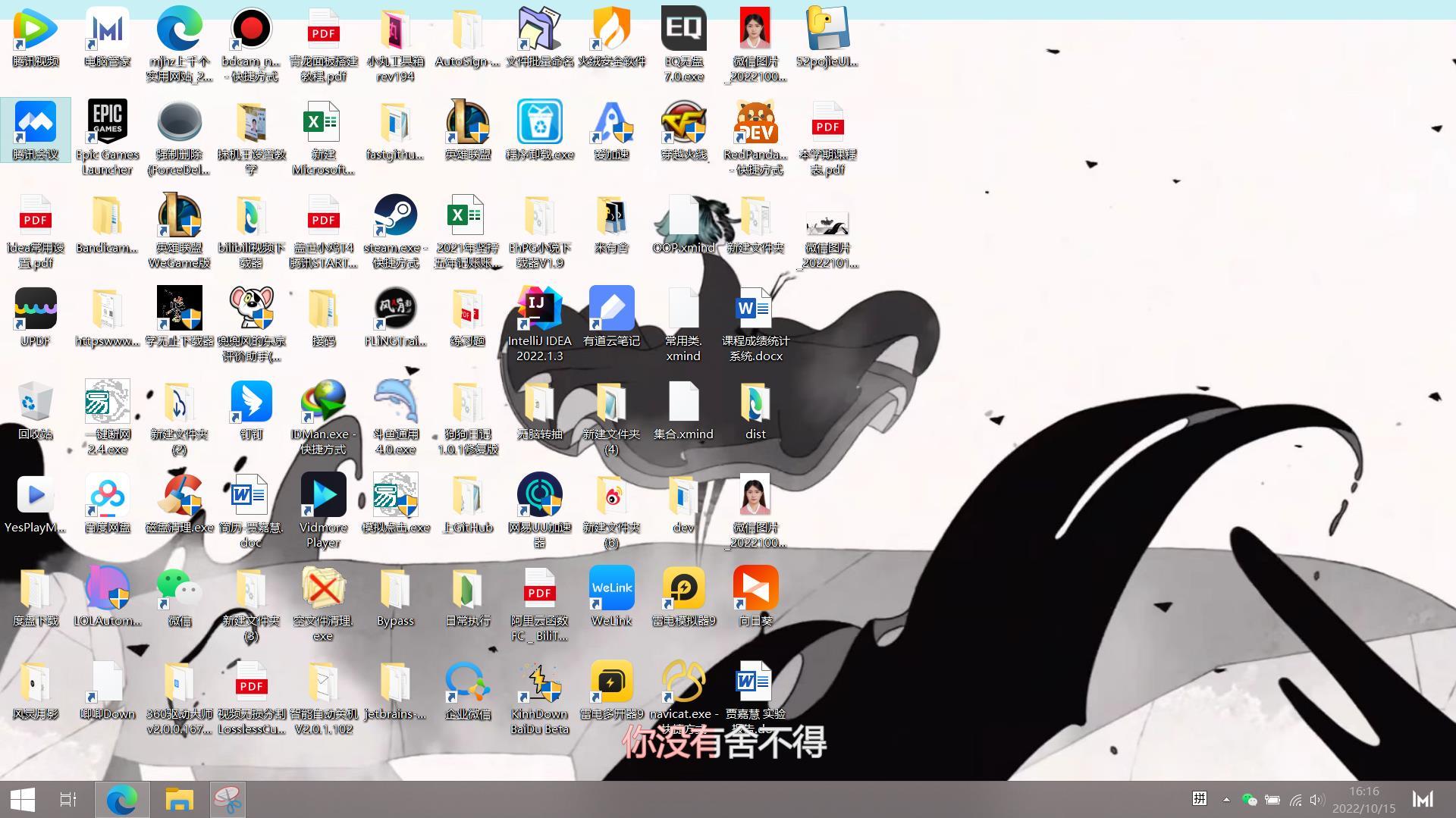Launch the 电脑管家 desktop icon
Viewport: 1456px width, 818px height.
coord(107,37)
